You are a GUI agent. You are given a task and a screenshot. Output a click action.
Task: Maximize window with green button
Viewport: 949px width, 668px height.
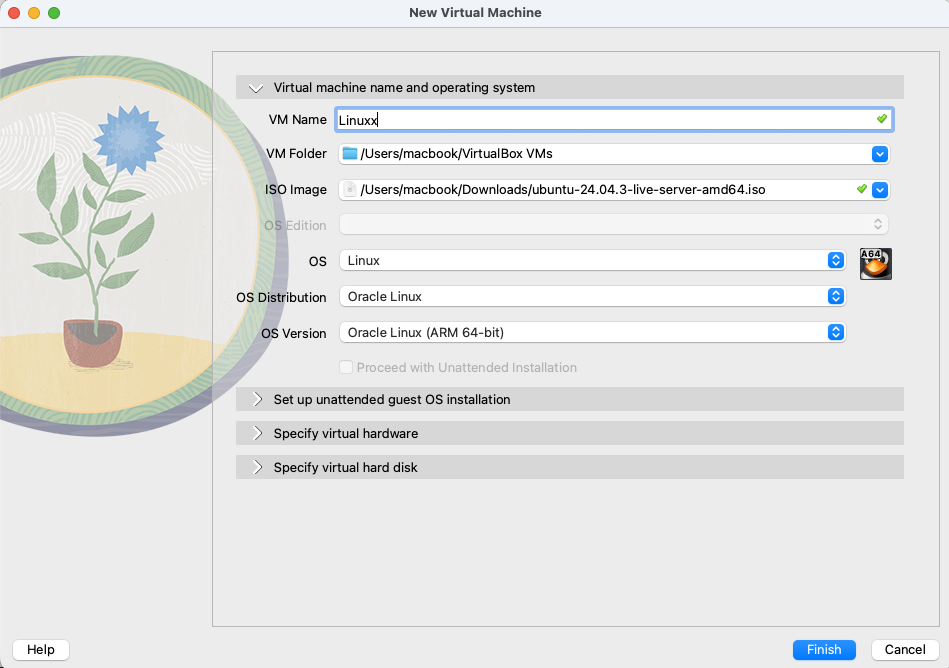pos(54,13)
